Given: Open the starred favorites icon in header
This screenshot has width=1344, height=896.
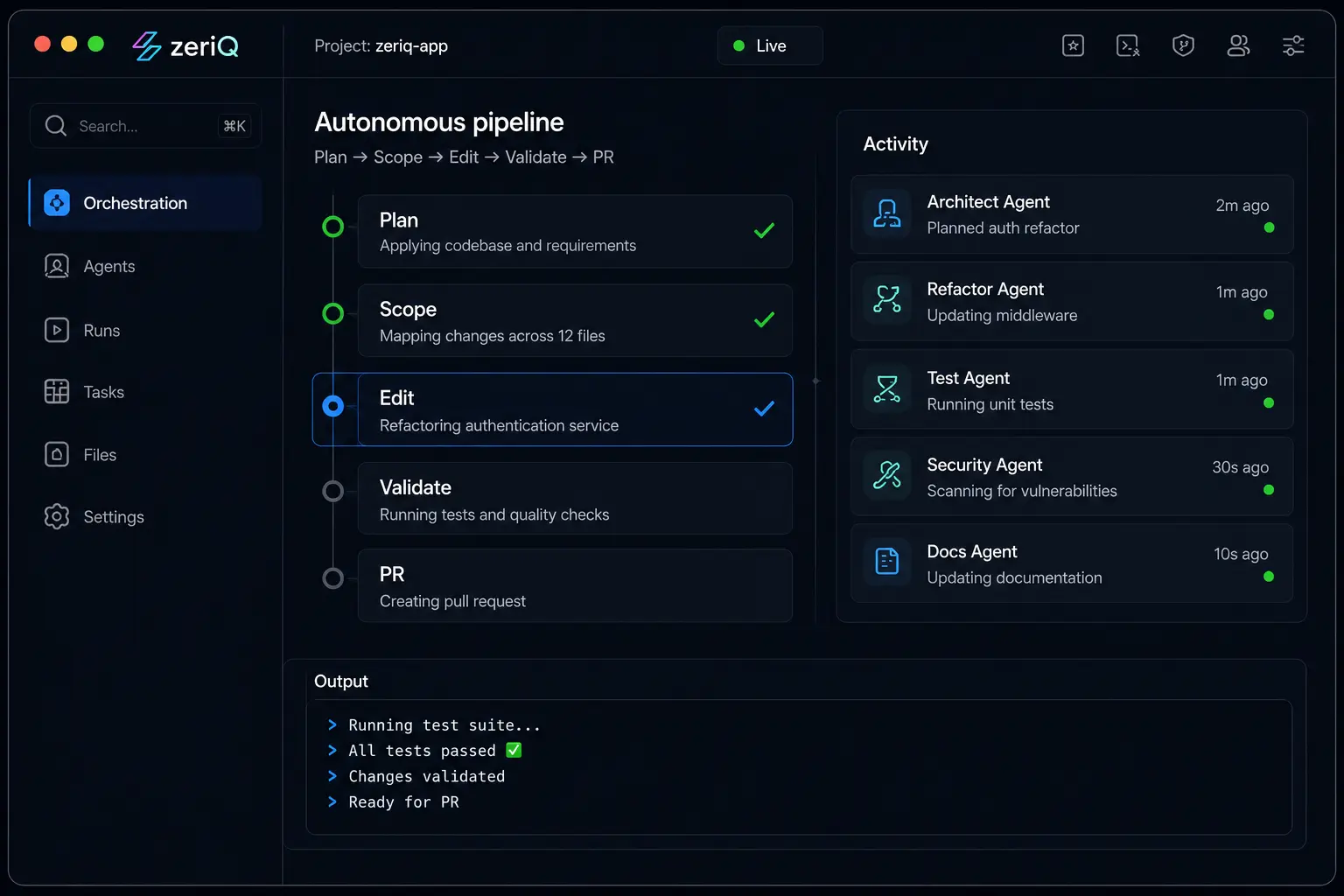Looking at the screenshot, I should coord(1073,45).
